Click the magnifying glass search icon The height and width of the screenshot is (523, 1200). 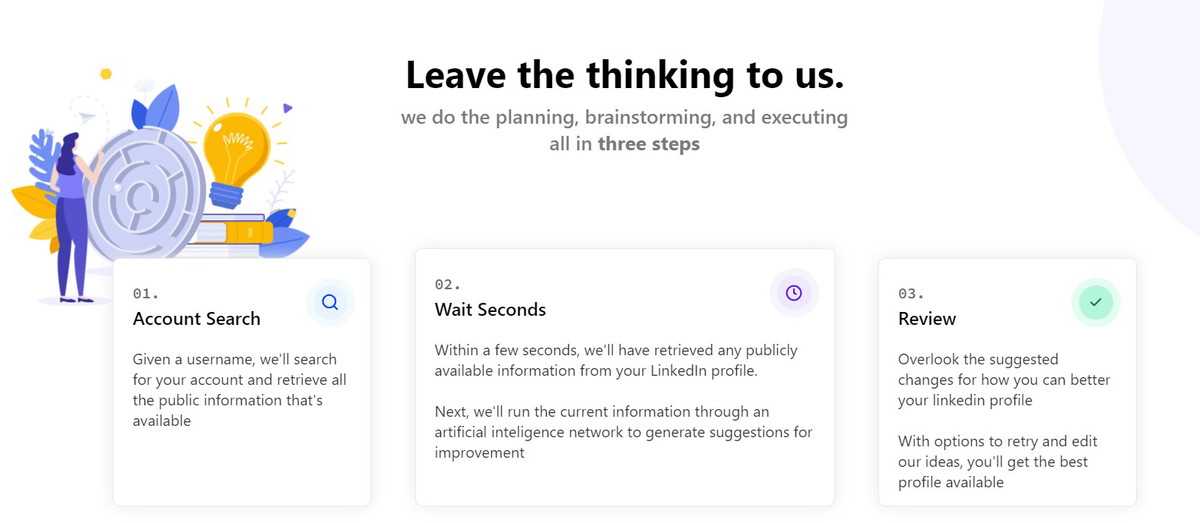point(330,302)
